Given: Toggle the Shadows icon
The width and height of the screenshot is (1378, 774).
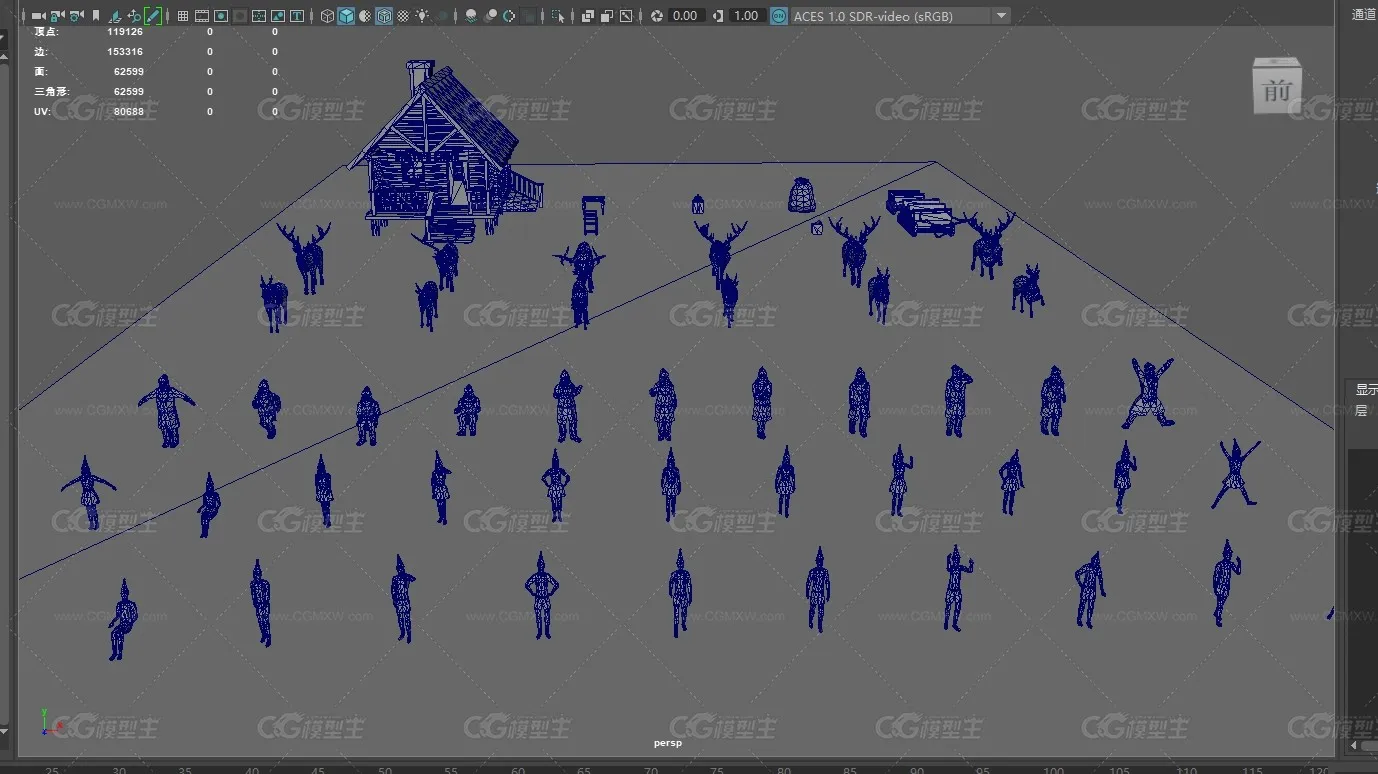Looking at the screenshot, I should tap(442, 16).
